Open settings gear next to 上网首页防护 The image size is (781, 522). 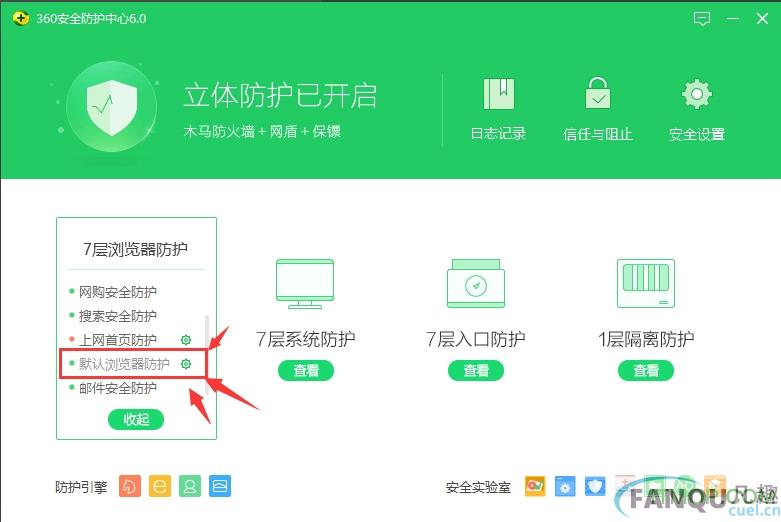point(186,340)
